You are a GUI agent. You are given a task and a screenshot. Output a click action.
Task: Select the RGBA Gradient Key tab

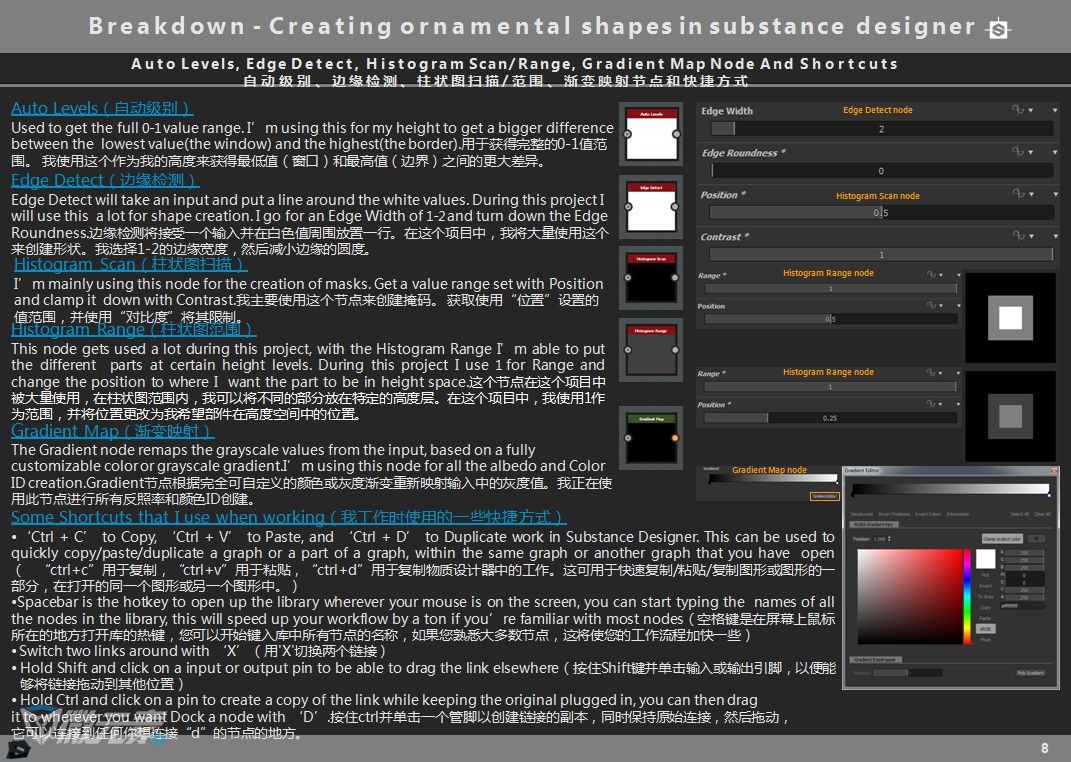pyautogui.click(x=876, y=524)
